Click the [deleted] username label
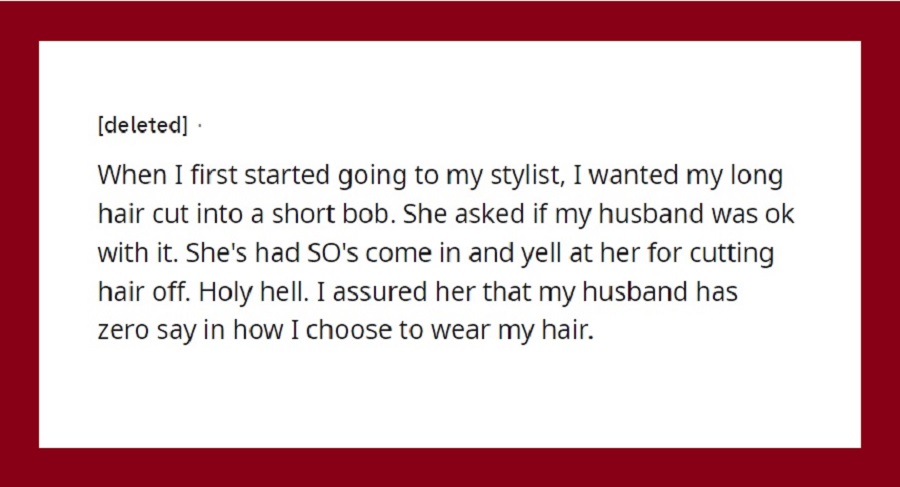 (142, 125)
